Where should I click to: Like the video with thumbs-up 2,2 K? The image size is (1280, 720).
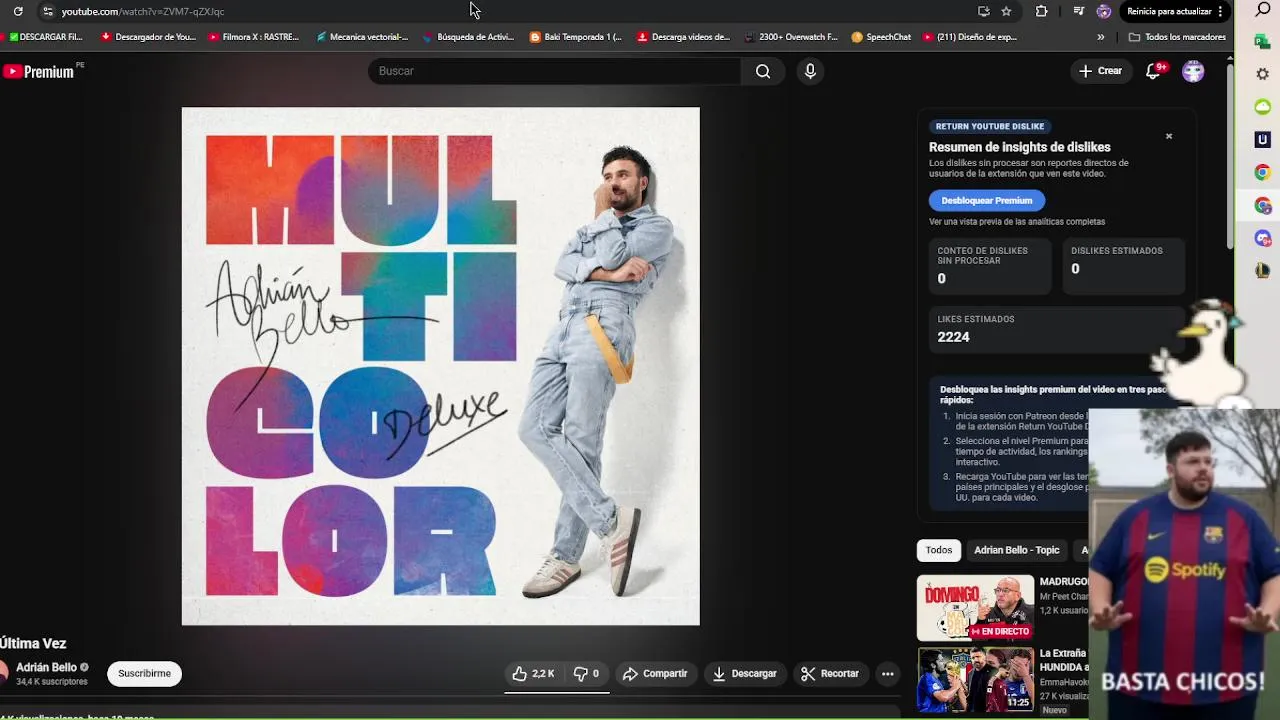pos(533,674)
